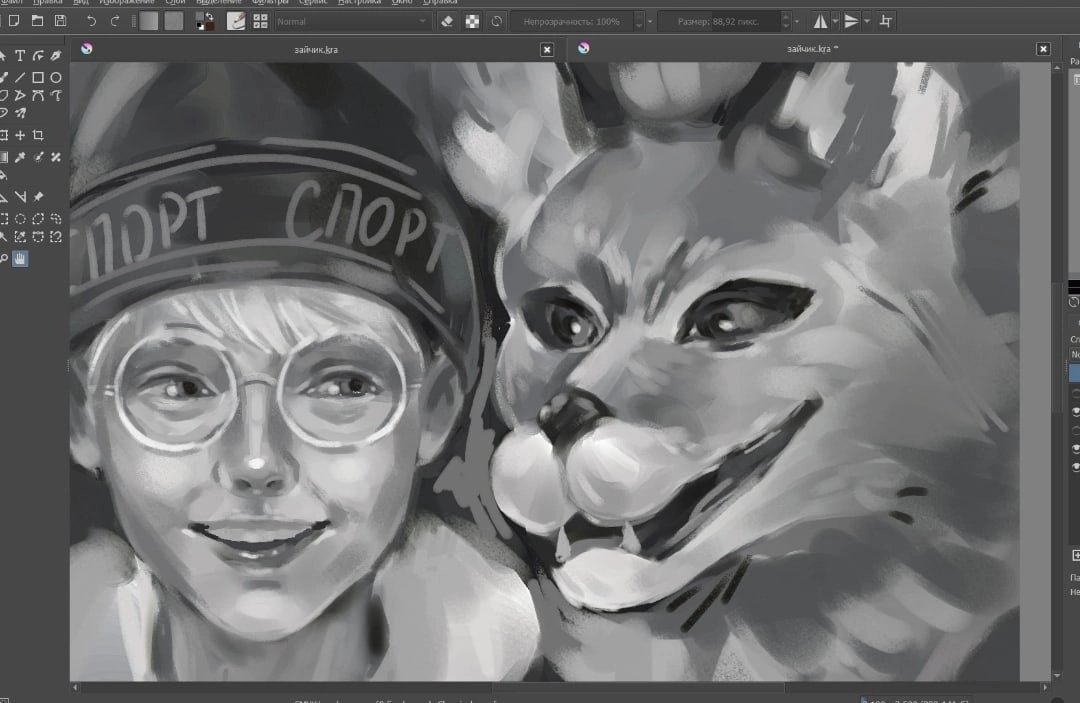The height and width of the screenshot is (703, 1080).
Task: Open the Normal blending mode dropdown
Action: tap(351, 21)
